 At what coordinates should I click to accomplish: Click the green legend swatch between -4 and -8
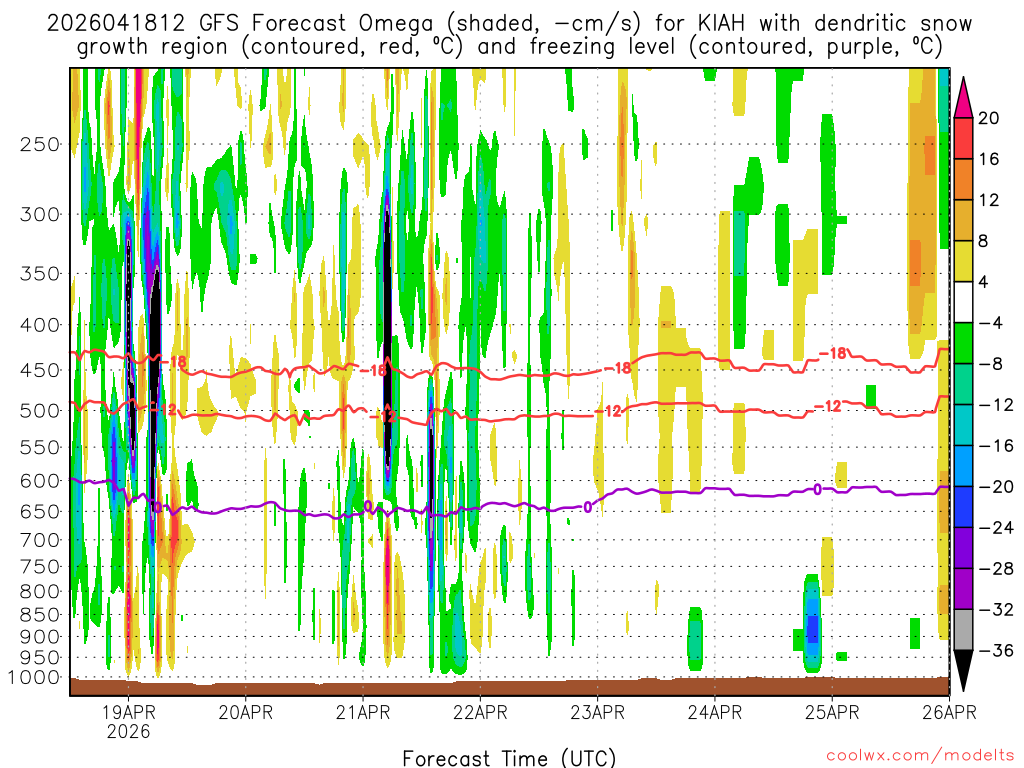963,344
